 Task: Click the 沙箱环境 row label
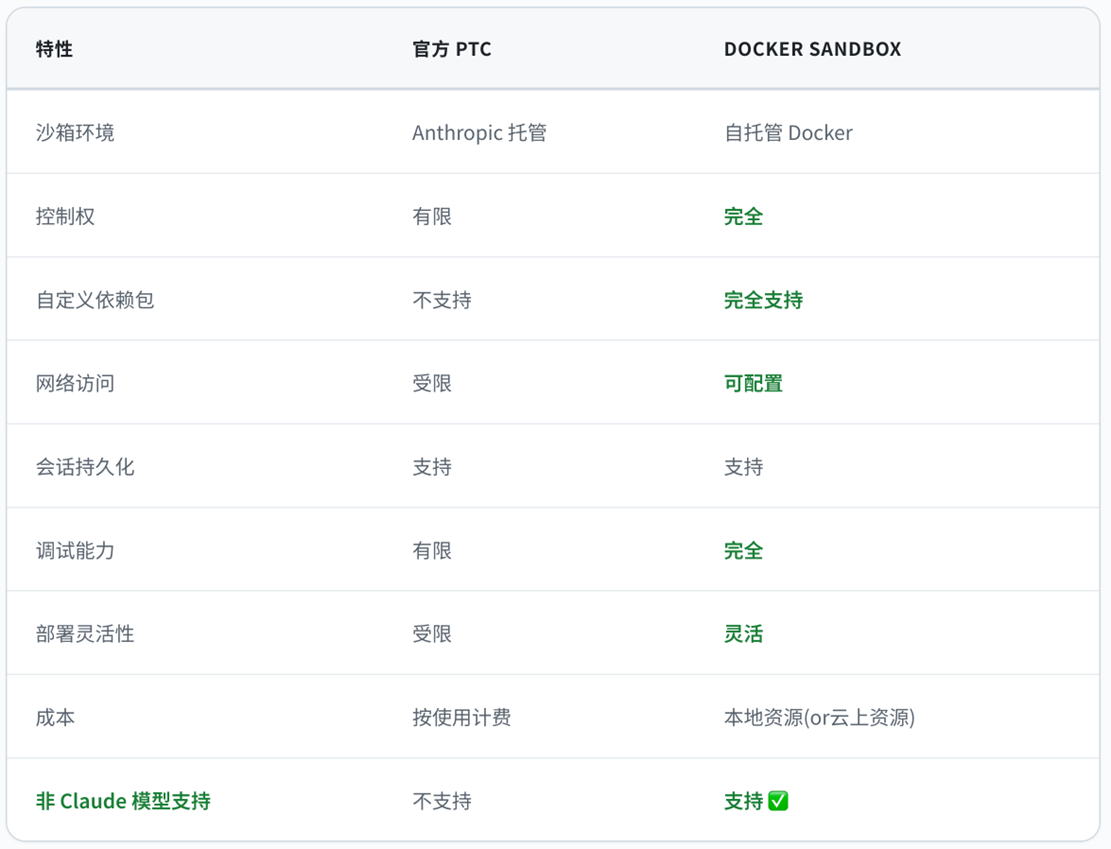tap(75, 133)
